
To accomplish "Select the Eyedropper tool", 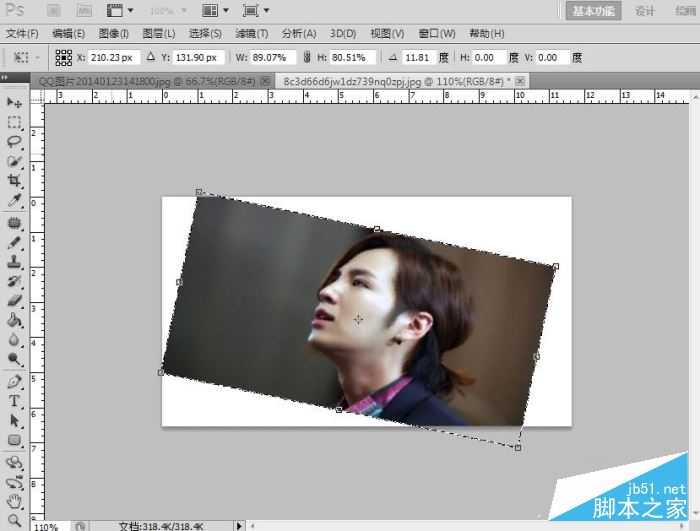I will pos(14,201).
